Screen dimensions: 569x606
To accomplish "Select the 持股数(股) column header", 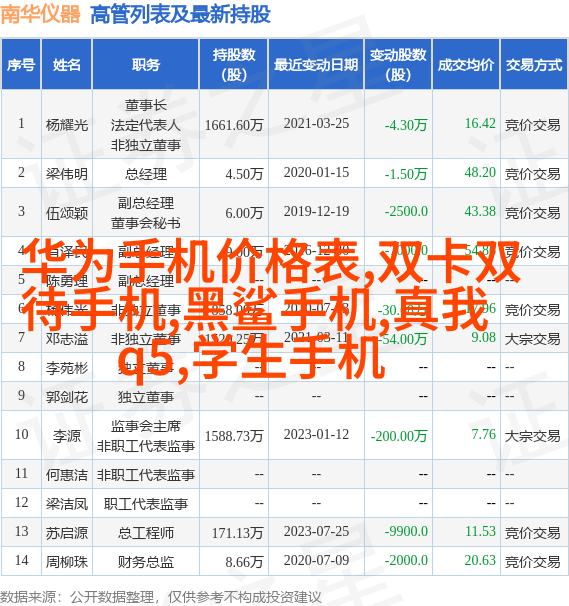I will tap(234, 65).
